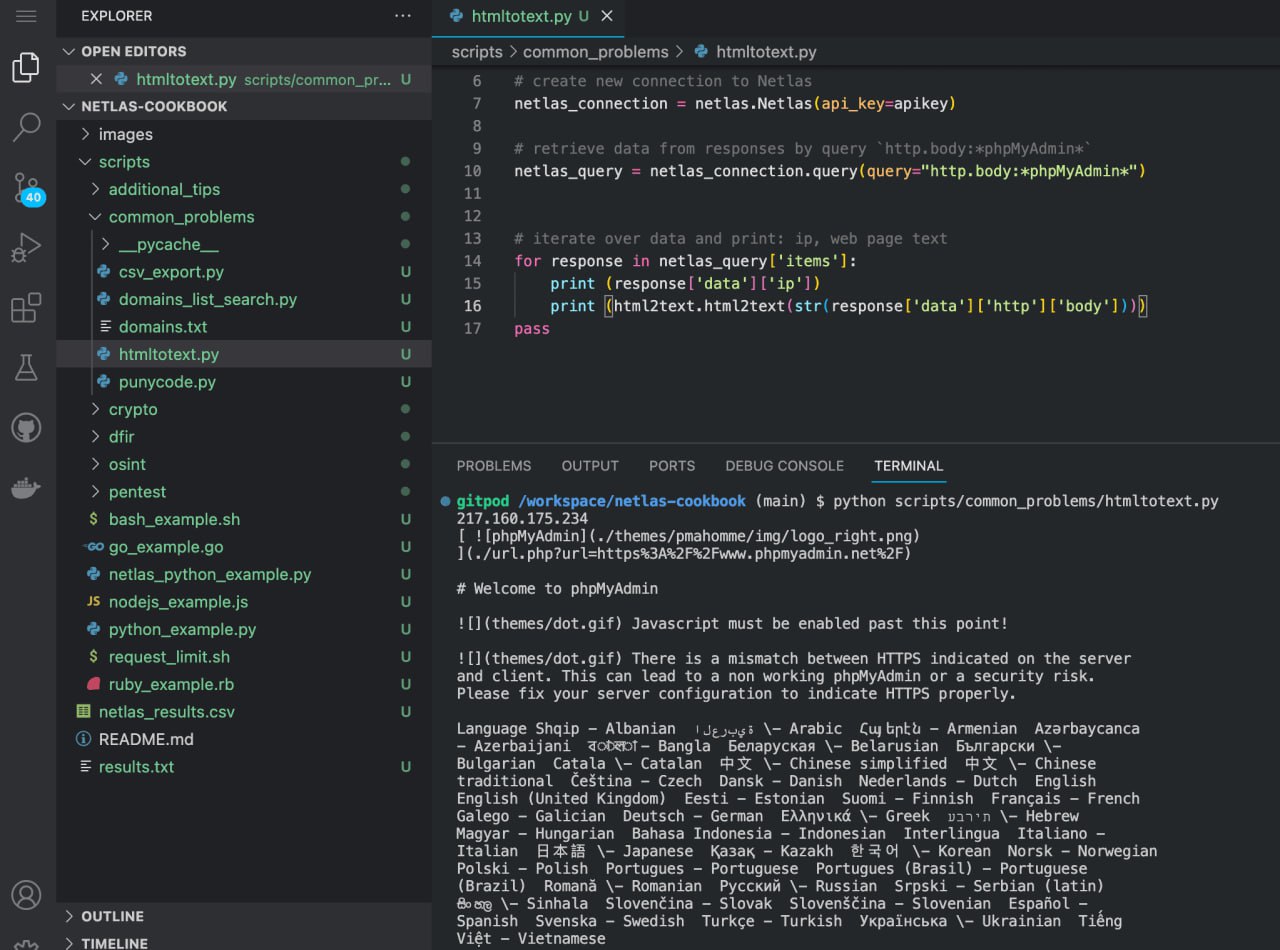Expand the images folder
This screenshot has height=950, width=1280.
tap(86, 134)
